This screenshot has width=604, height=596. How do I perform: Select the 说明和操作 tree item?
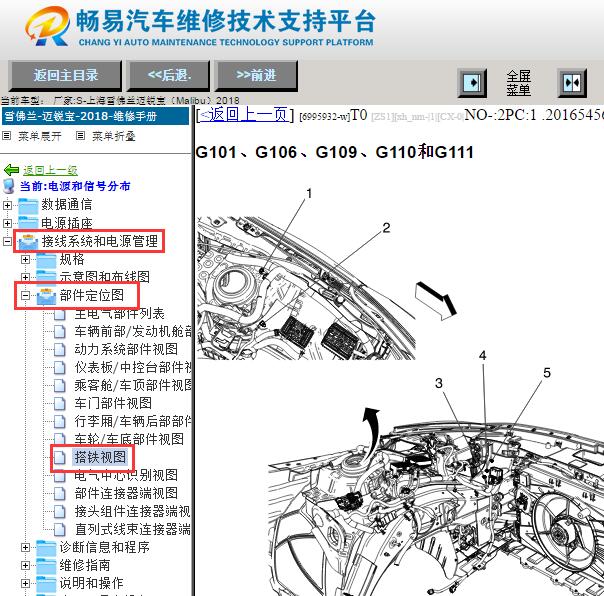click(x=92, y=583)
